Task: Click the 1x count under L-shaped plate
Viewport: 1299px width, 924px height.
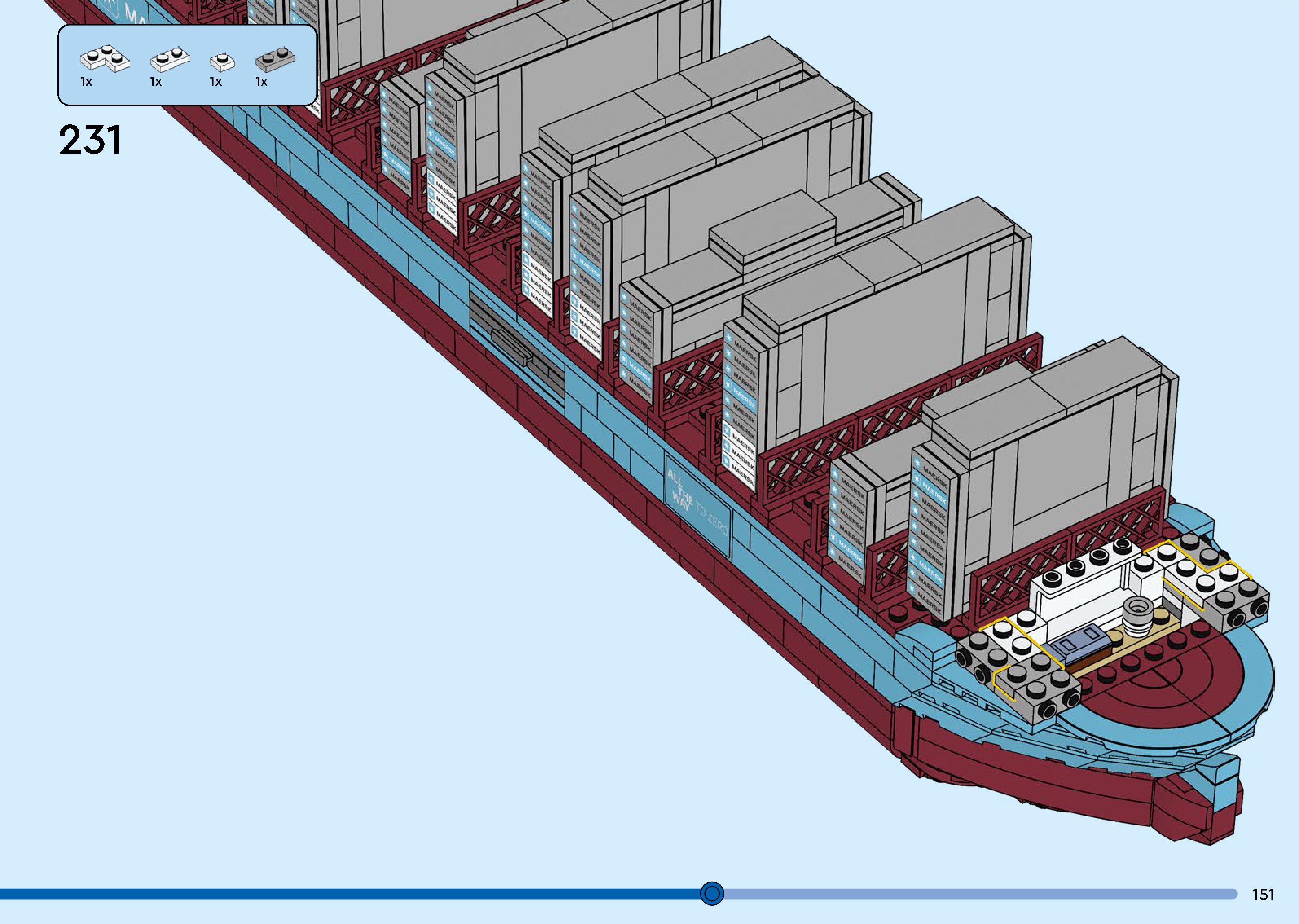Action: [86, 82]
